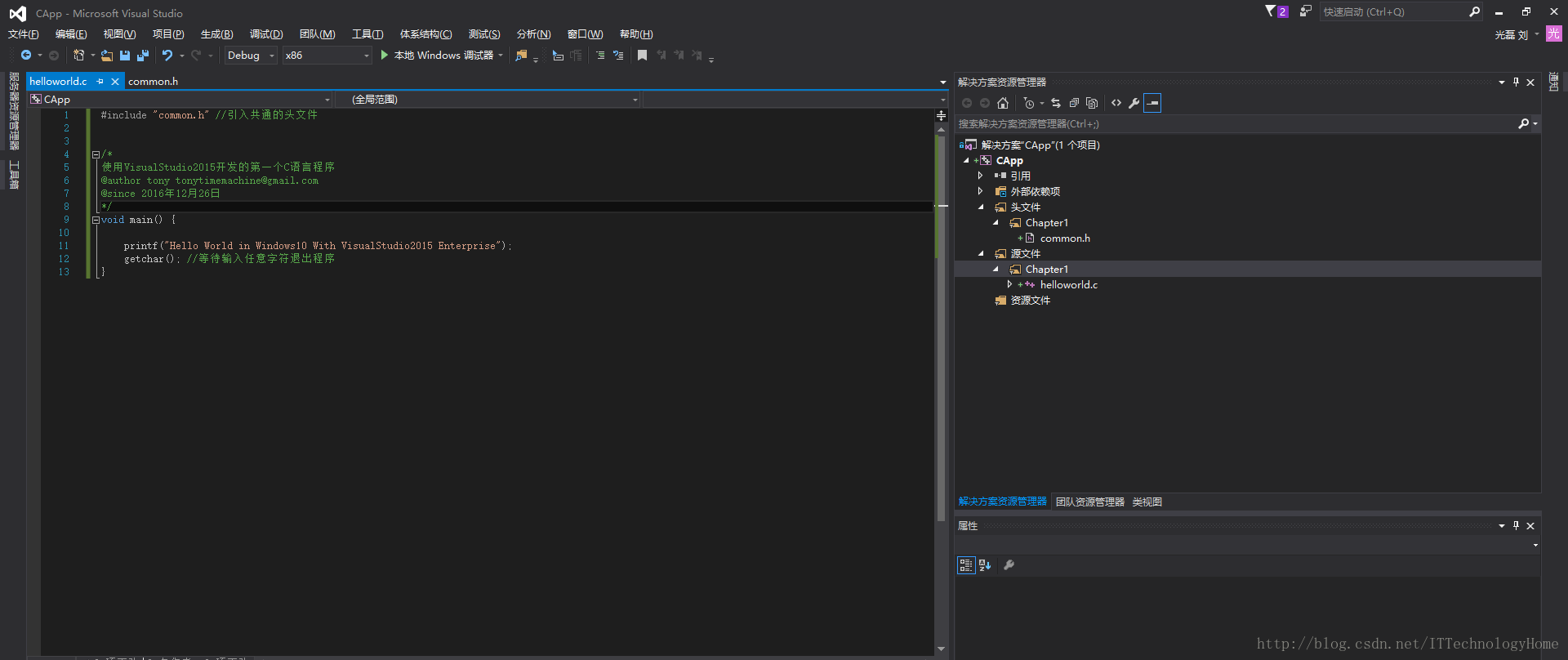This screenshot has height=660, width=1568.
Task: Click the Navigate Backward toolbar arrow
Action: click(x=26, y=56)
